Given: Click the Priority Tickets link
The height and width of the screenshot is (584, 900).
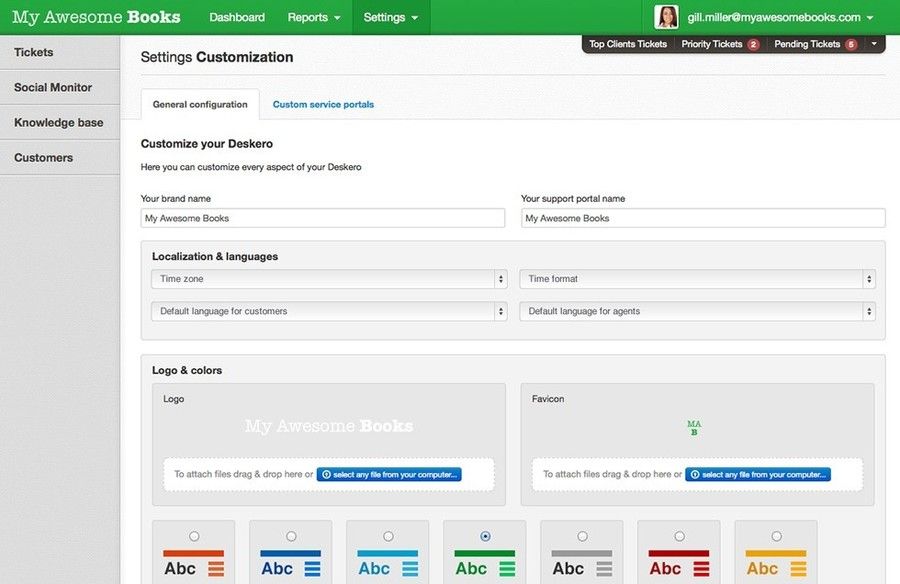Looking at the screenshot, I should tap(712, 44).
